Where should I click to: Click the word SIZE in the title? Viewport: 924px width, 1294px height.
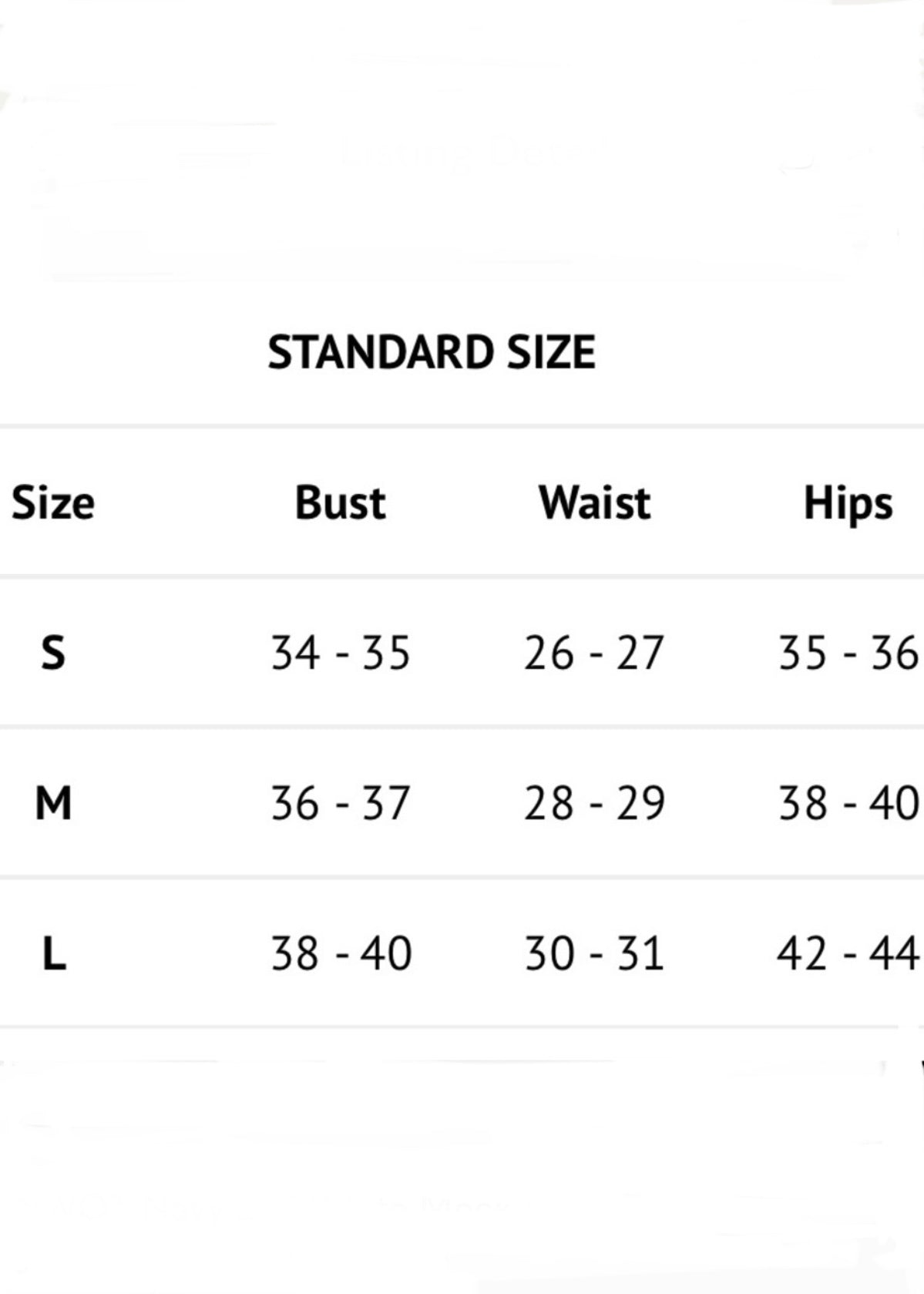point(550,353)
